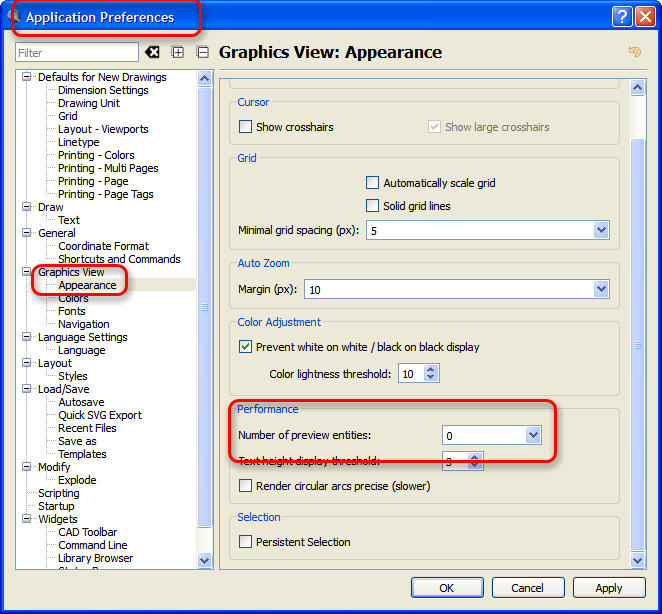The width and height of the screenshot is (662, 614).
Task: Collapse the Defaults for New Drawings node
Action: pyautogui.click(x=27, y=78)
